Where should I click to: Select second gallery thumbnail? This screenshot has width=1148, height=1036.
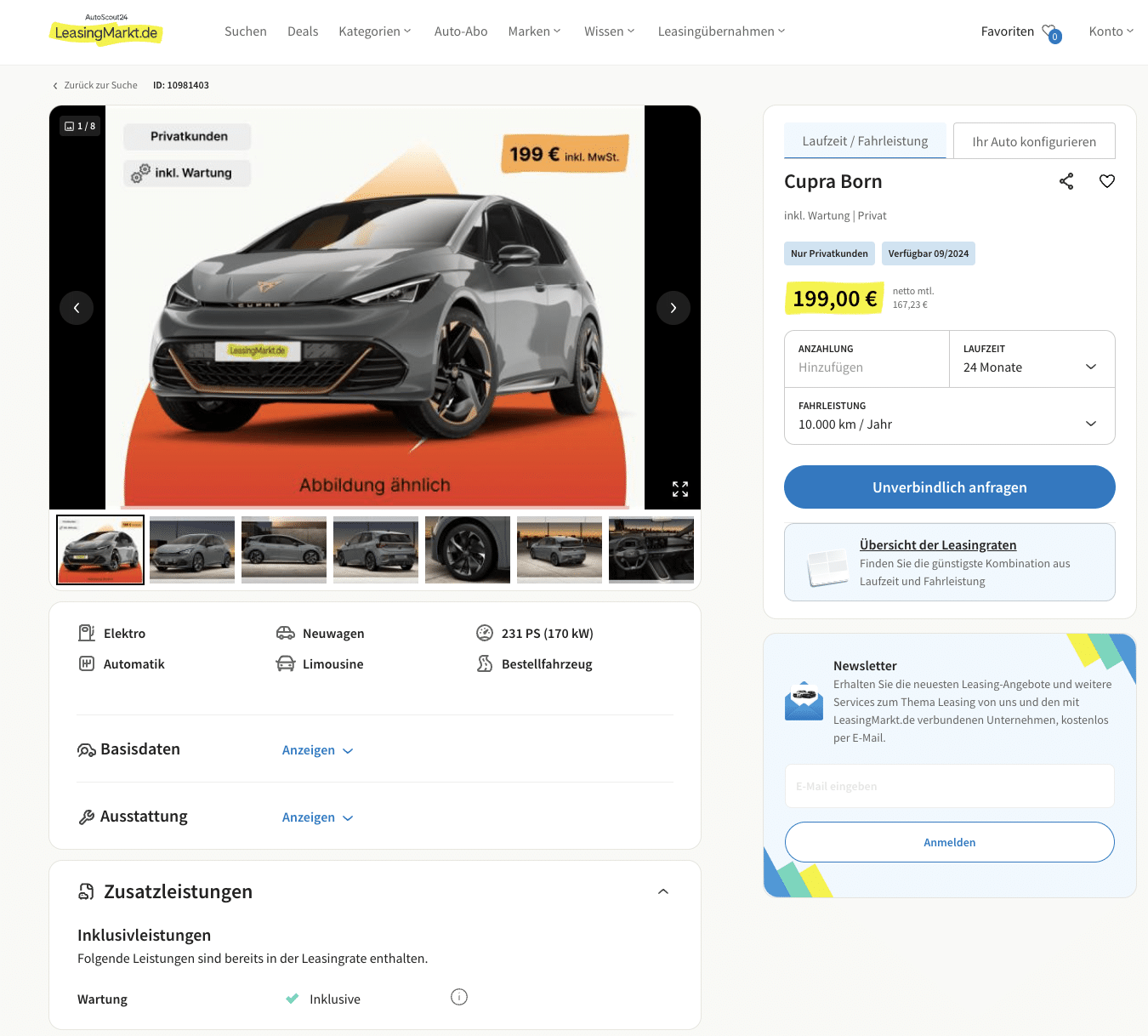192,549
